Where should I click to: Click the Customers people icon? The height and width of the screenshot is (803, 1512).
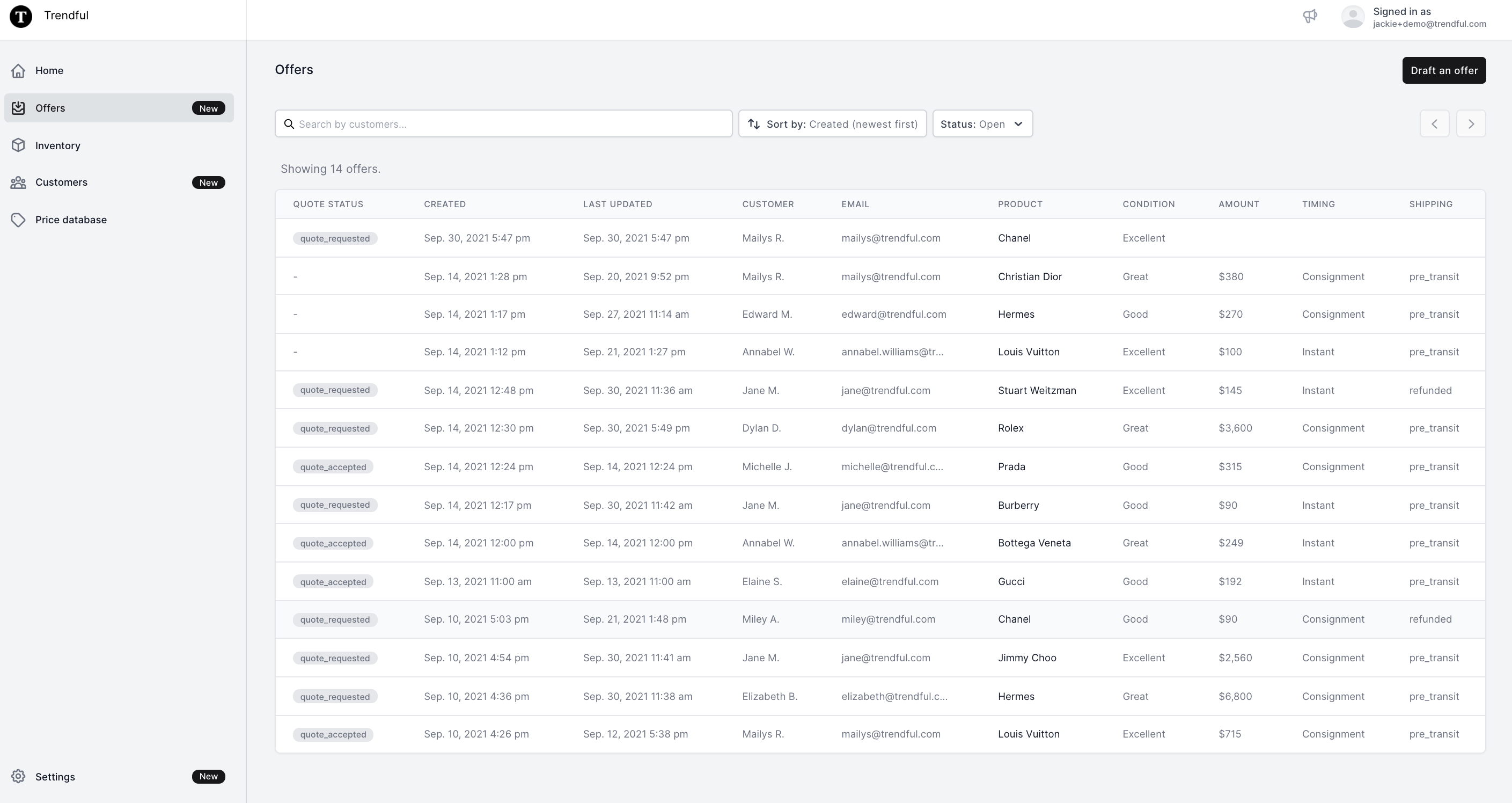(18, 182)
